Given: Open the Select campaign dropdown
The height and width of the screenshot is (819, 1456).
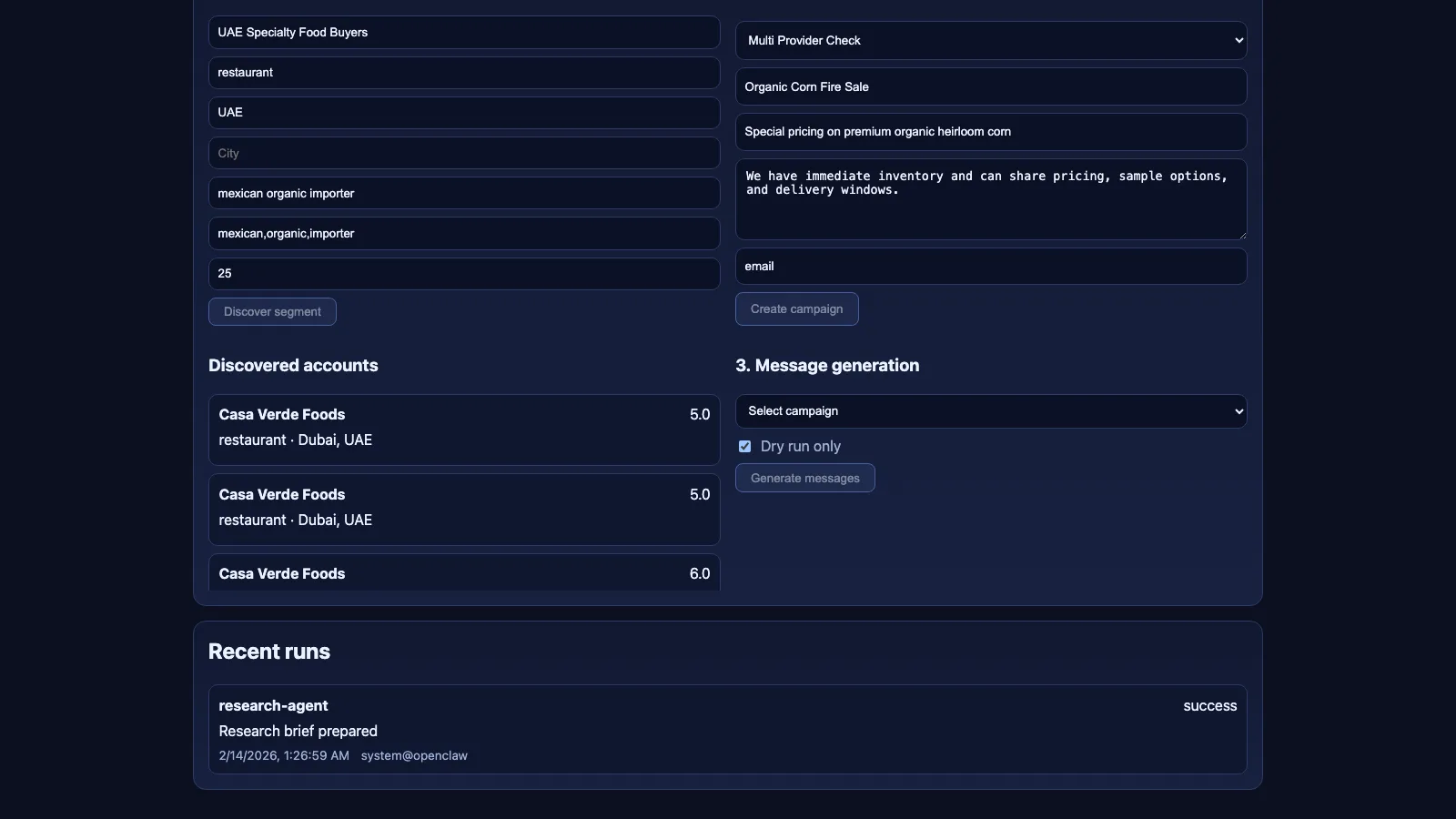Looking at the screenshot, I should [991, 411].
